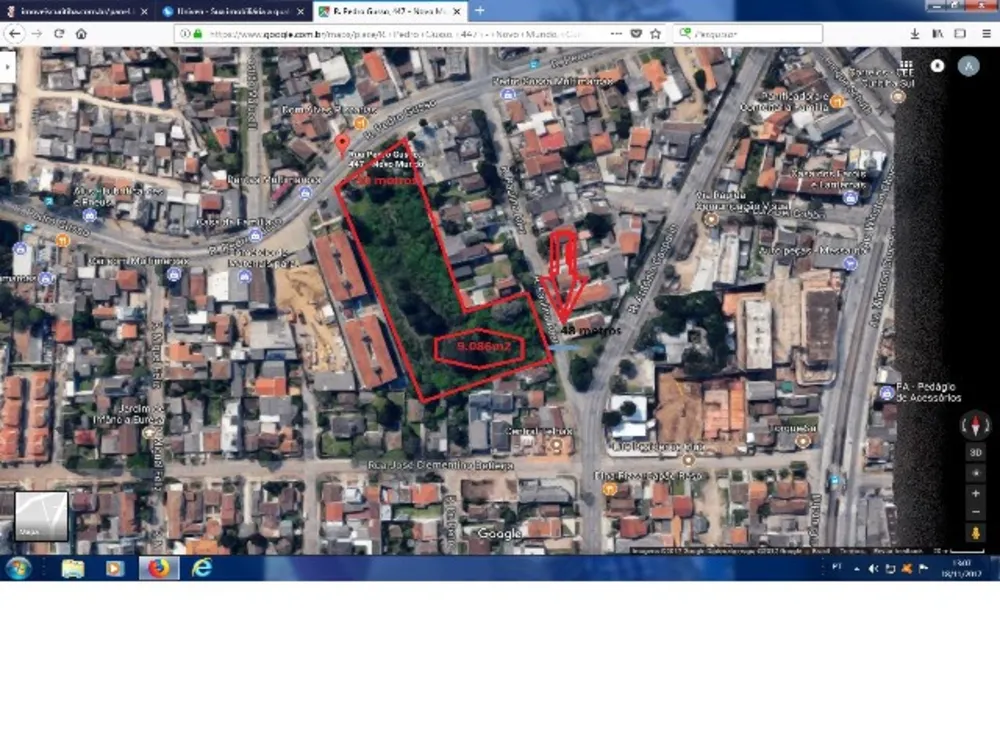Click the Pesquisar search field
This screenshot has height=750, width=1000.
[x=748, y=34]
